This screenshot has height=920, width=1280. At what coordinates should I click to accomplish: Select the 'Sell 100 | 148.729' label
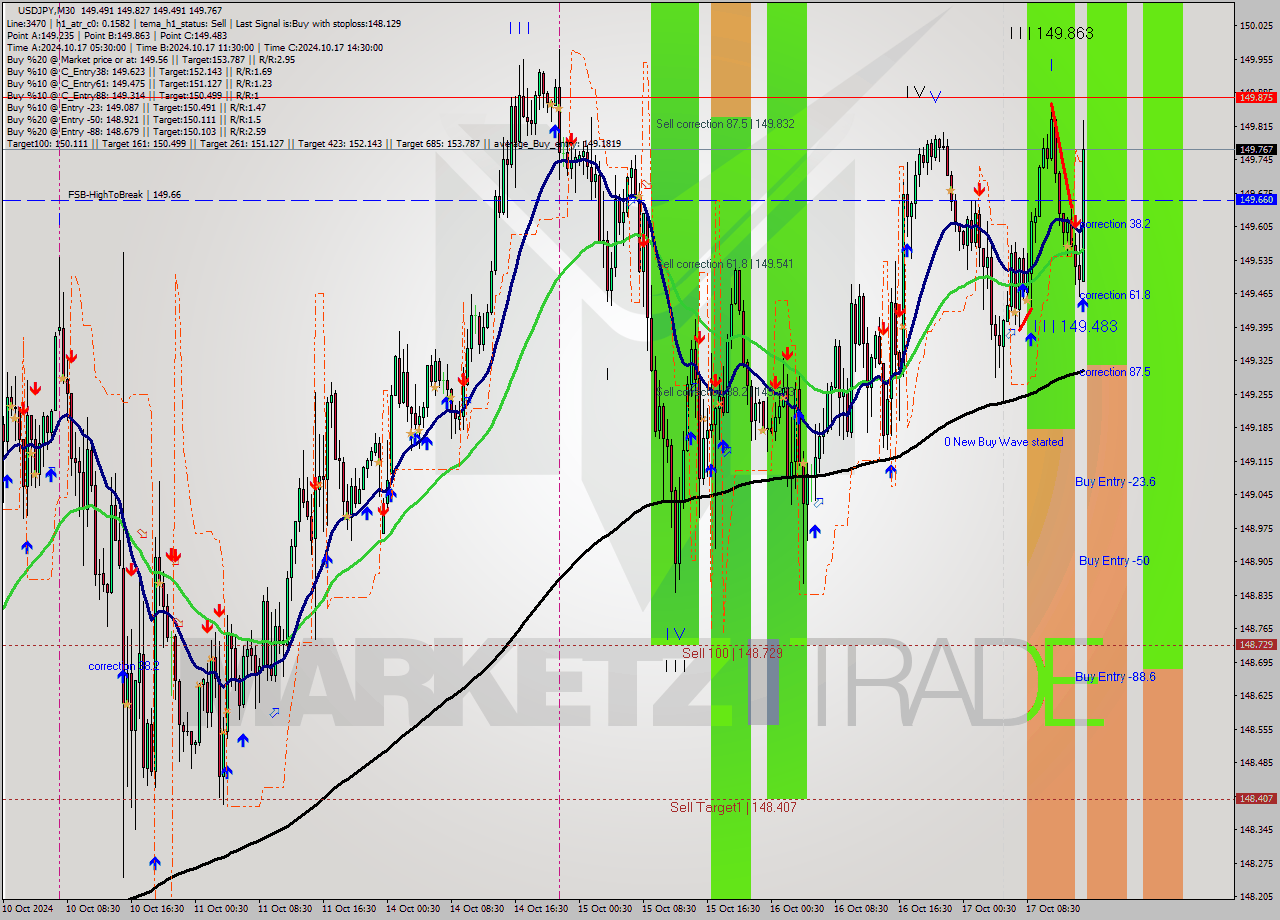click(x=732, y=653)
